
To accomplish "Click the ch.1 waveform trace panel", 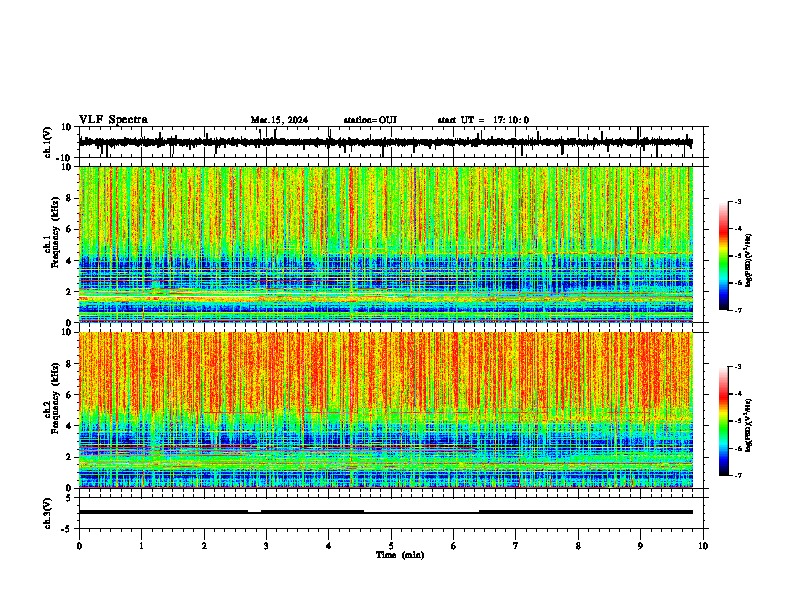I will pyautogui.click(x=390, y=142).
